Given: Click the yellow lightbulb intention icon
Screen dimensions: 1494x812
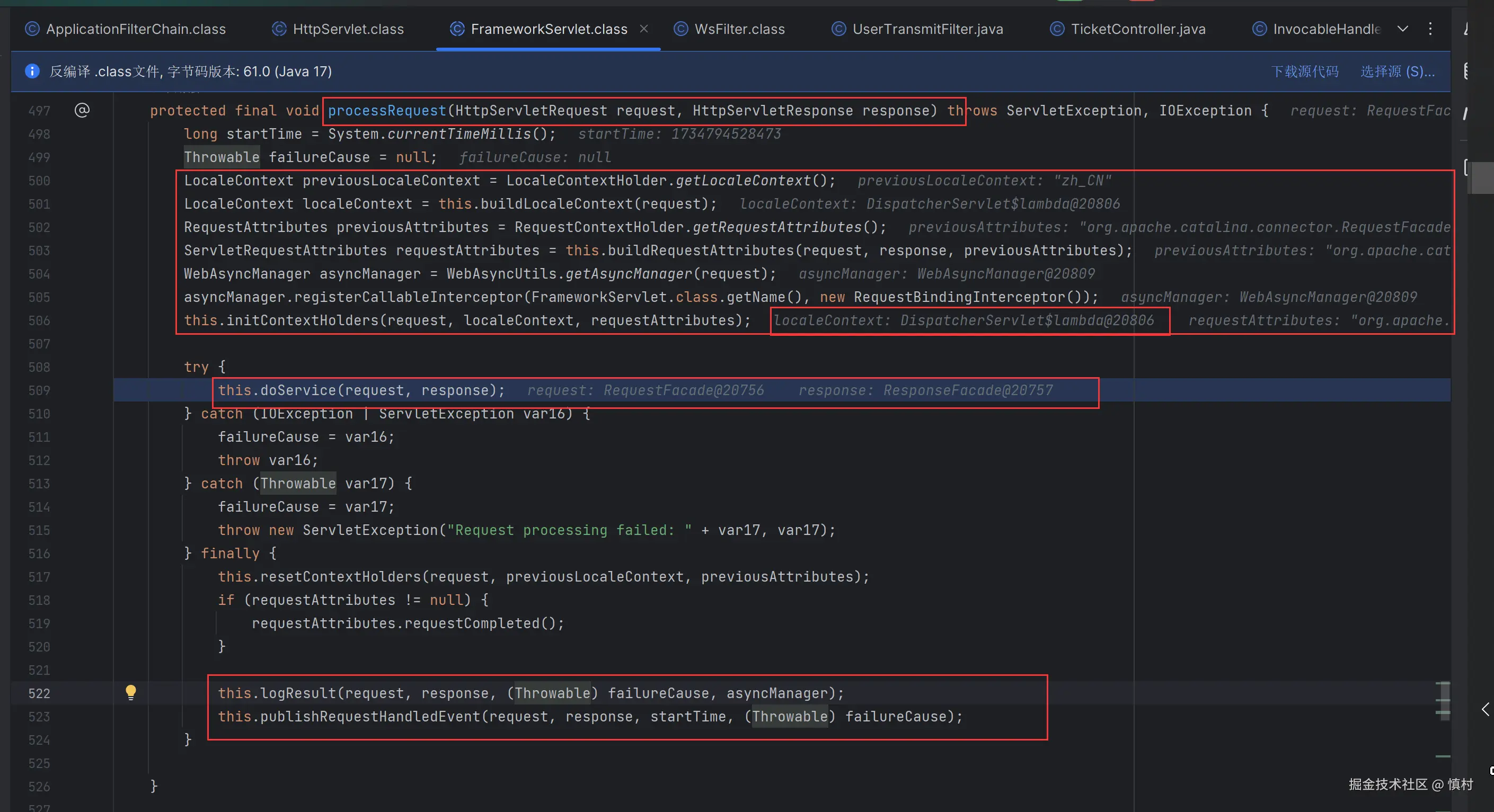Looking at the screenshot, I should (131, 692).
